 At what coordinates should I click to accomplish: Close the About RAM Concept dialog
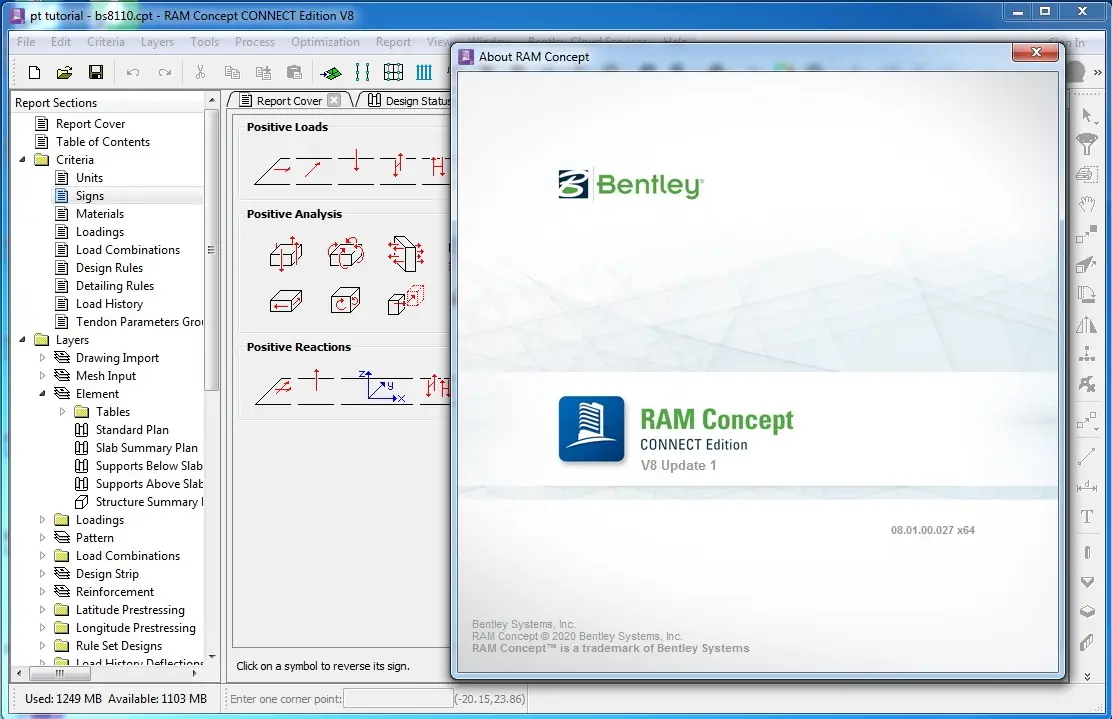(1035, 52)
